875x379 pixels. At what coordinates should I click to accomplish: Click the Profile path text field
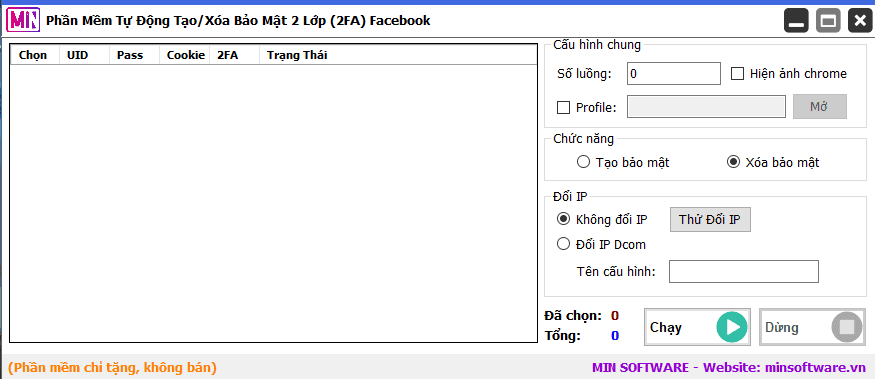tap(706, 107)
